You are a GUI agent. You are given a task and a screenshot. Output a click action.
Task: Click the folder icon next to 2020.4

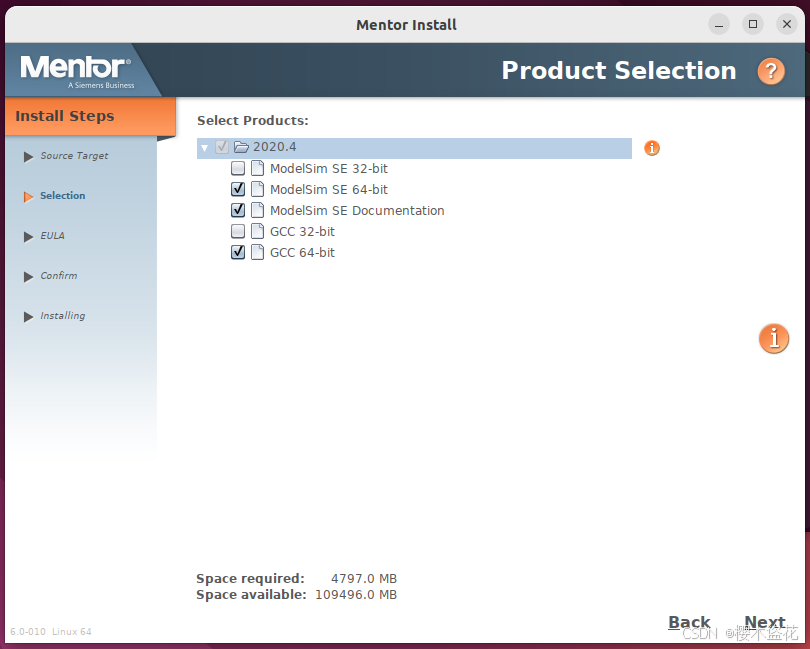click(x=241, y=147)
